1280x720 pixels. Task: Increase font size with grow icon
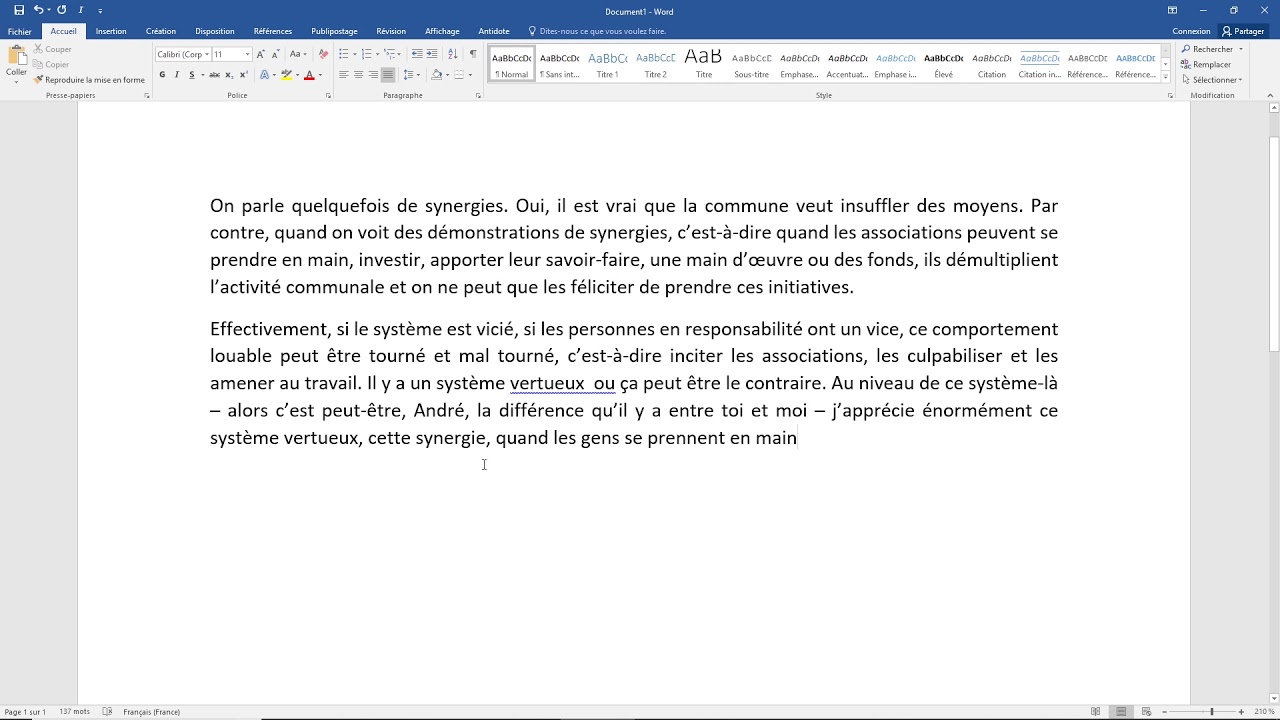point(261,54)
